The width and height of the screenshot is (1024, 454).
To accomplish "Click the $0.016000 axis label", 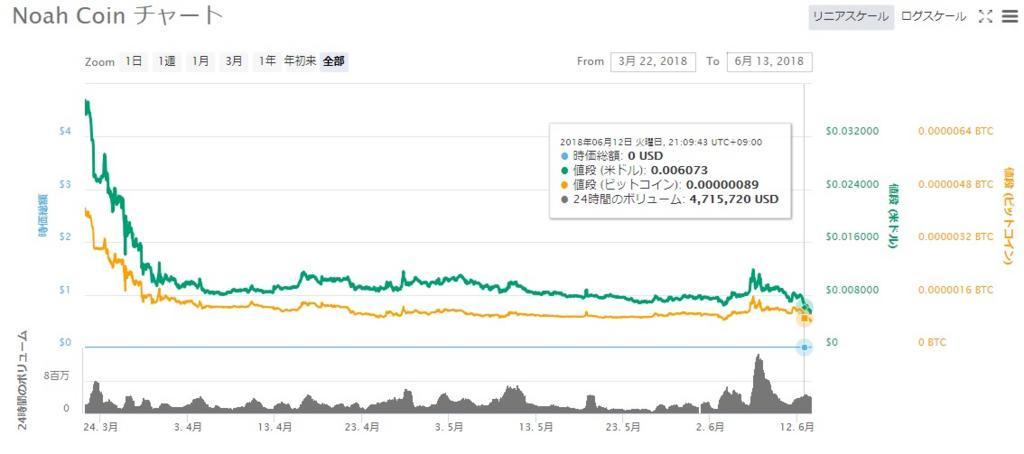I will pyautogui.click(x=852, y=236).
